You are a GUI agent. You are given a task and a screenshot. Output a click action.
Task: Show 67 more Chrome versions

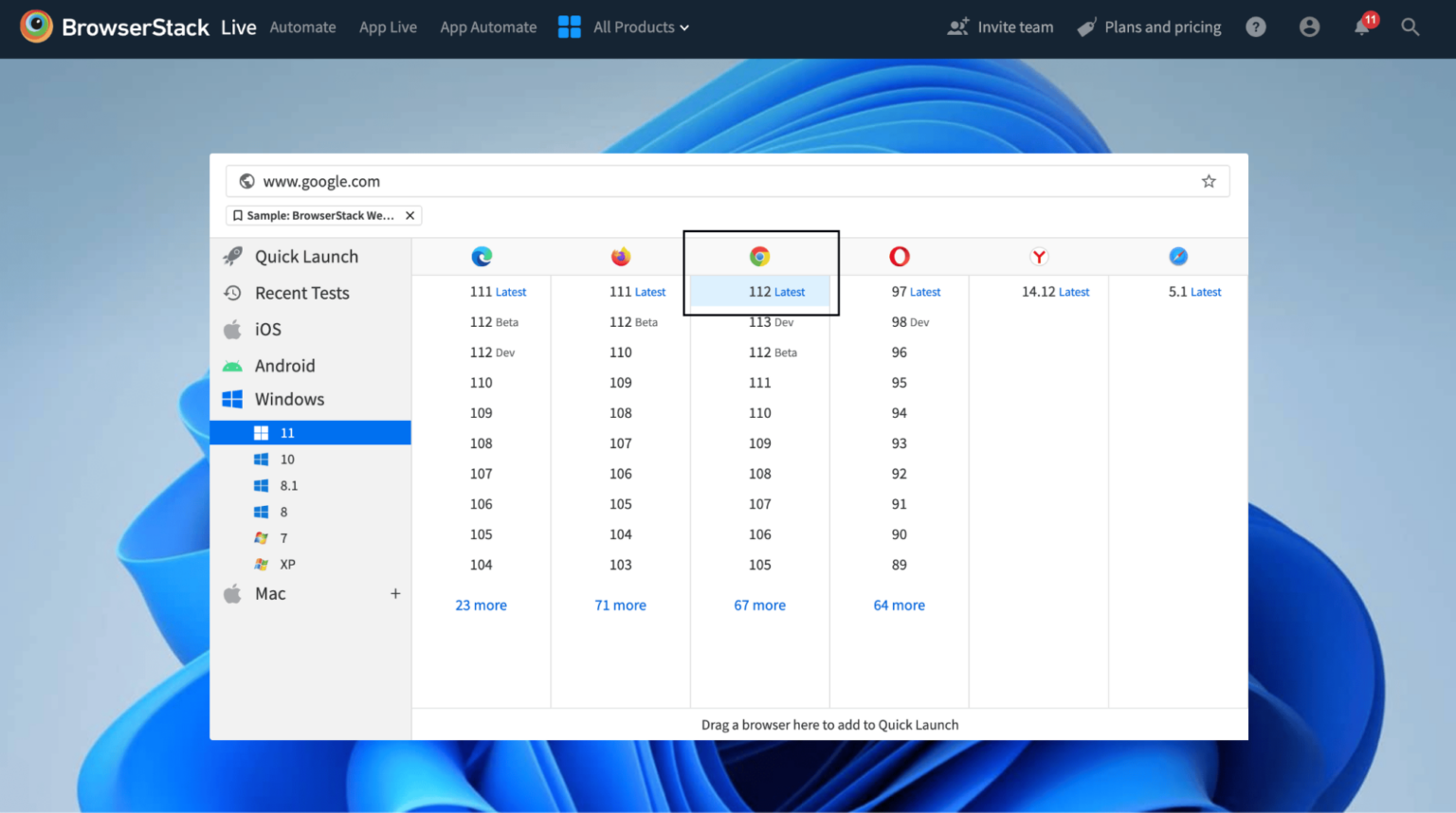(759, 605)
